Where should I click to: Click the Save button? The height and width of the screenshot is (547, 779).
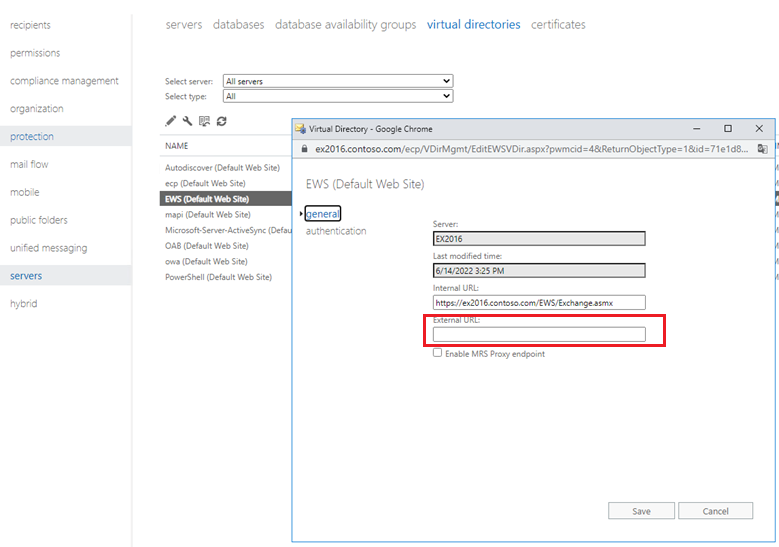pyautogui.click(x=641, y=511)
